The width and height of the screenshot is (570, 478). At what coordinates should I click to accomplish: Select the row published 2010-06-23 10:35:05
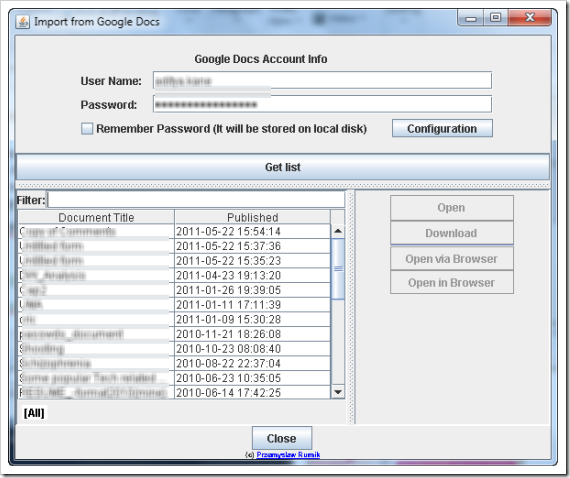[174, 378]
